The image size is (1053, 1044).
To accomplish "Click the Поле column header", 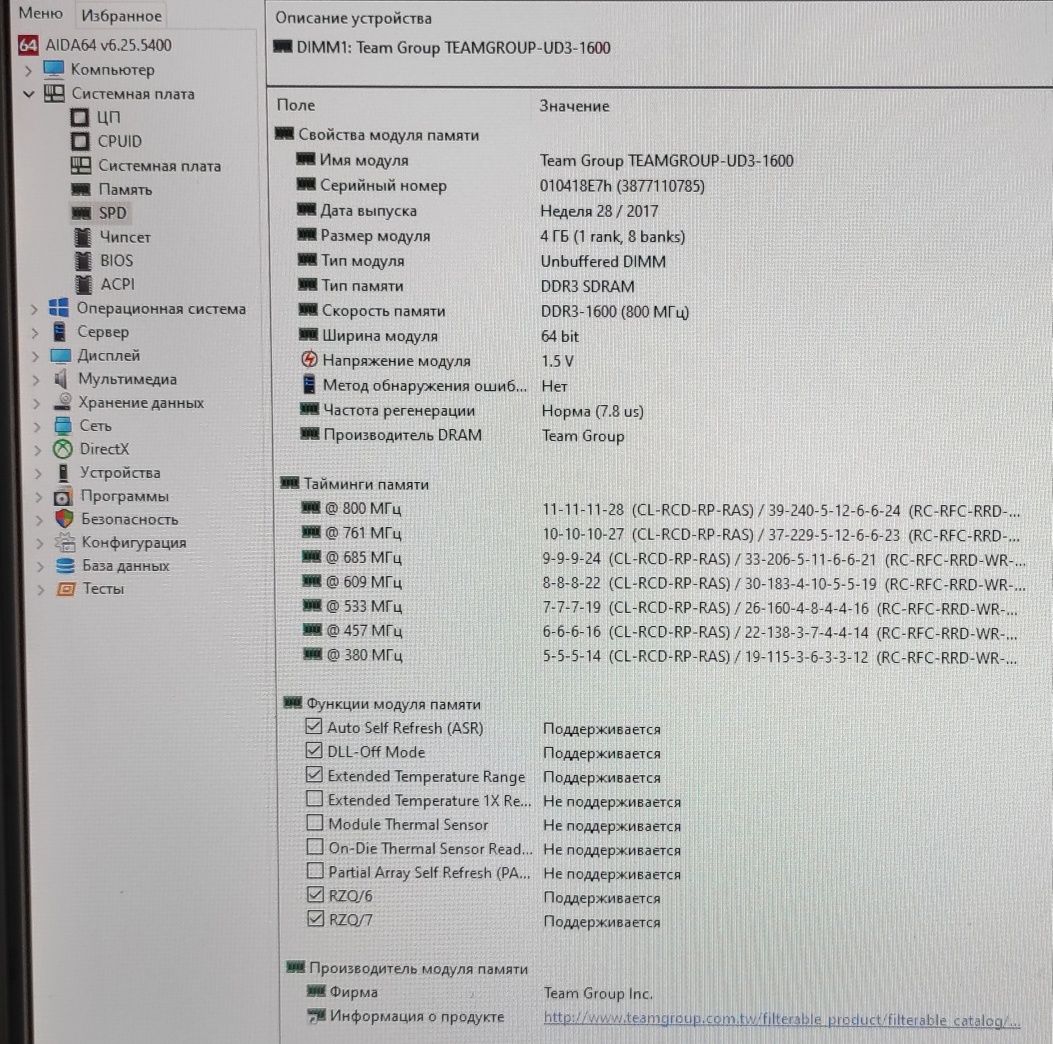I will pos(295,105).
